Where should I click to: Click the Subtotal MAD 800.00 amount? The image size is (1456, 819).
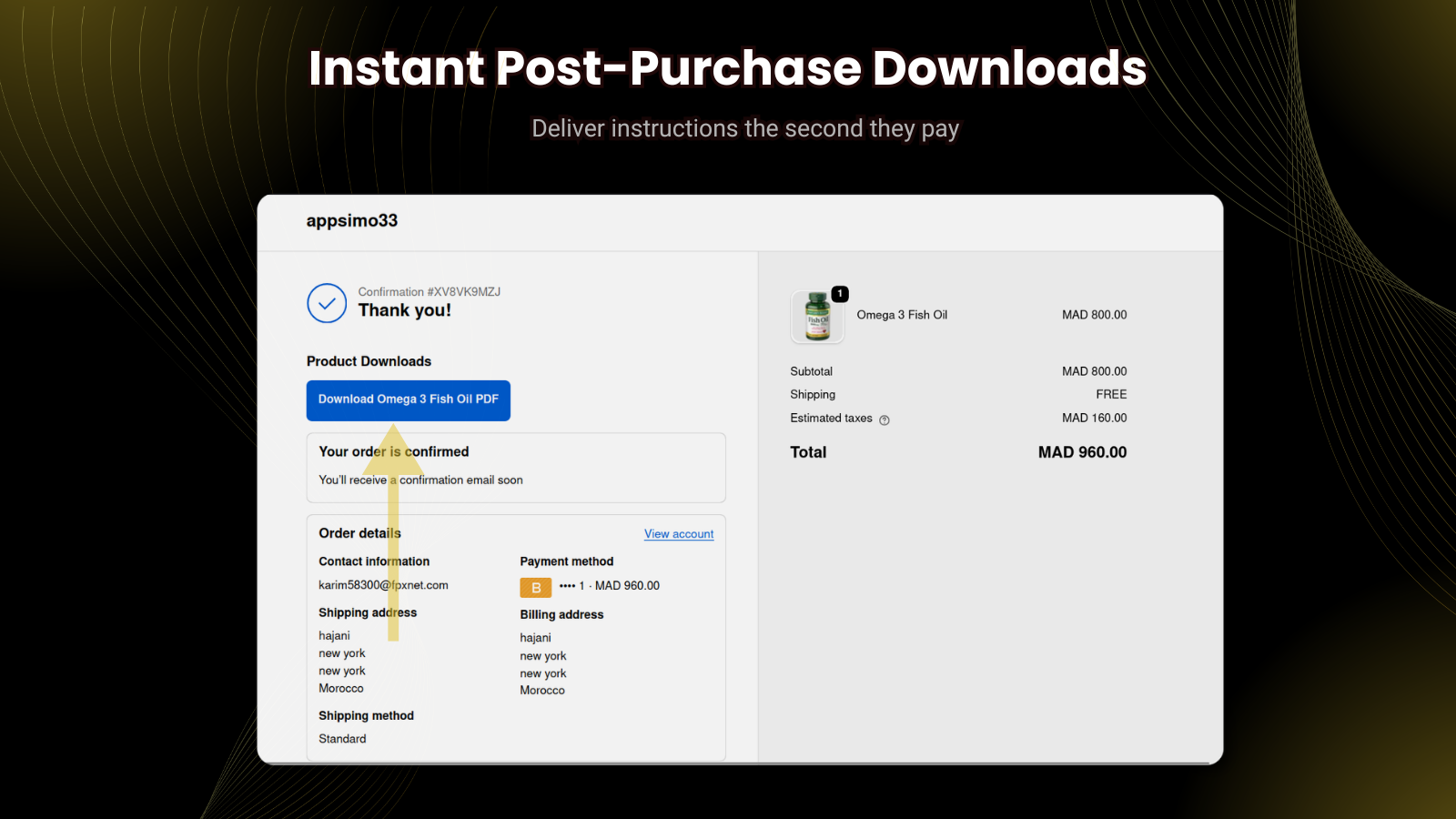(1094, 371)
